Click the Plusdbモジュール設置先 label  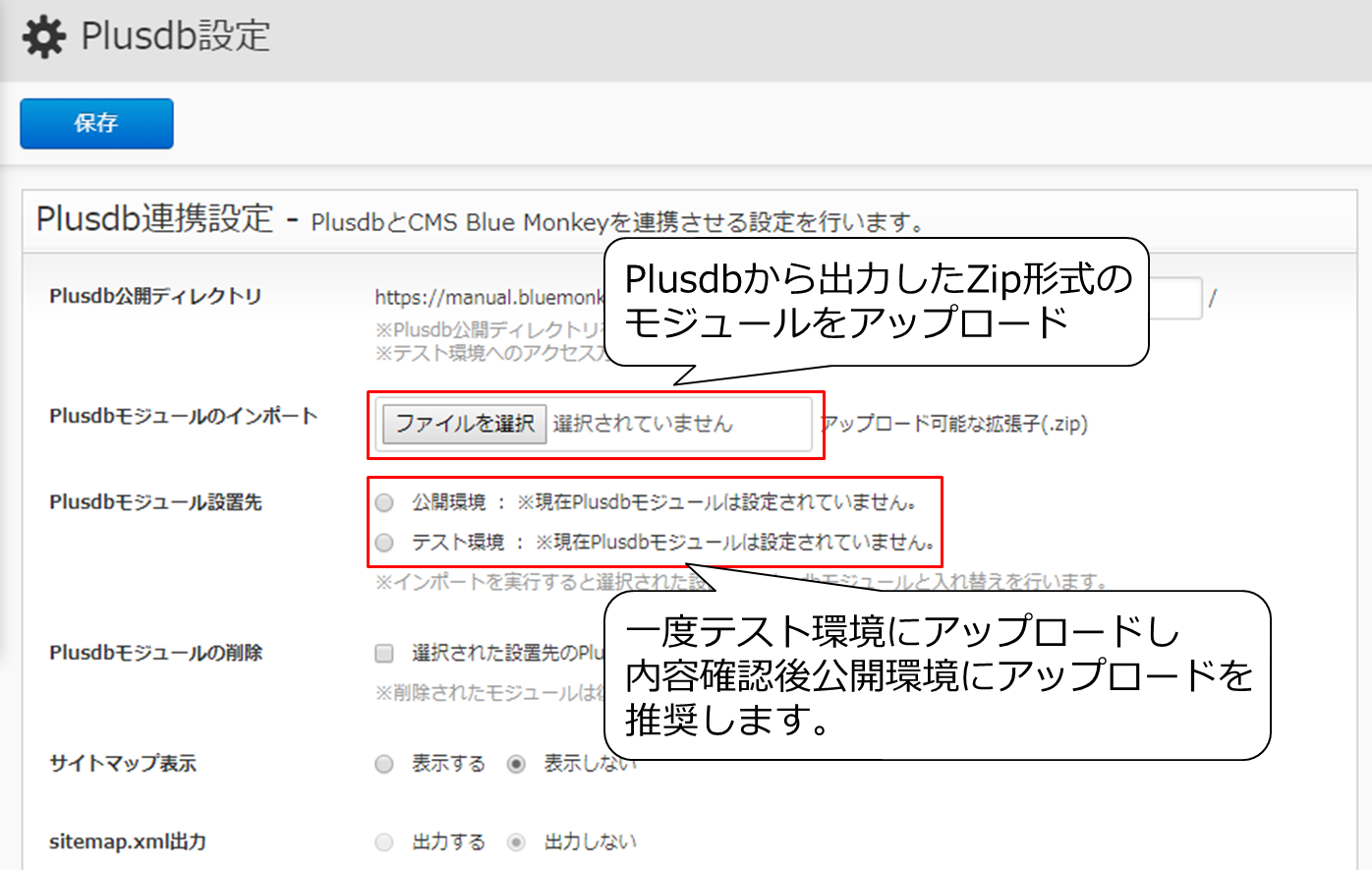tap(155, 502)
